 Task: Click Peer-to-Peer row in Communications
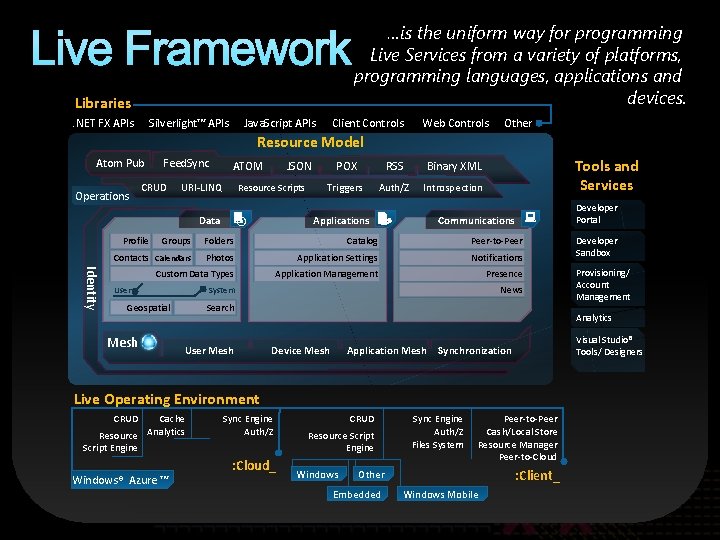[x=461, y=241]
